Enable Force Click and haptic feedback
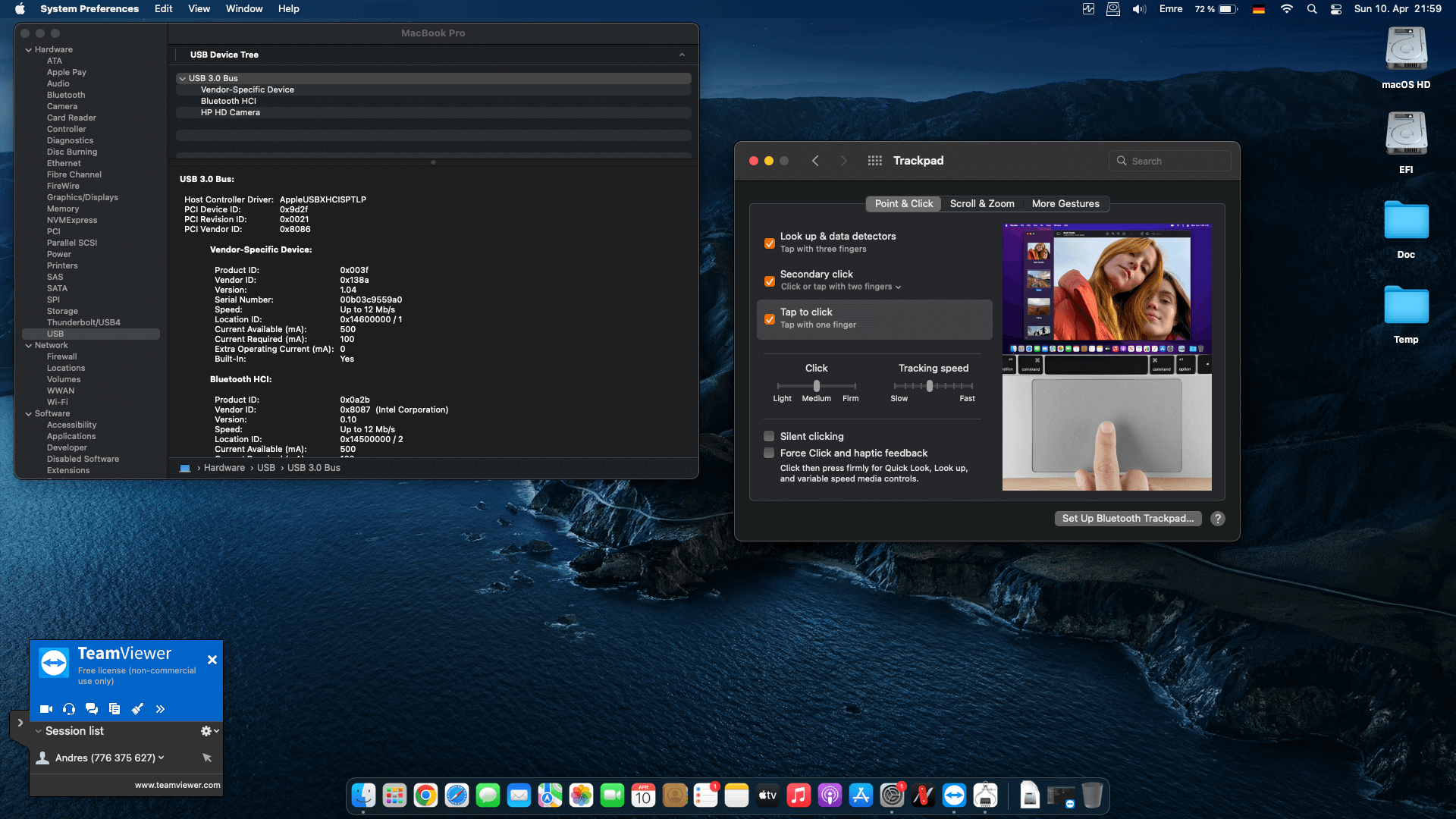 coord(769,453)
